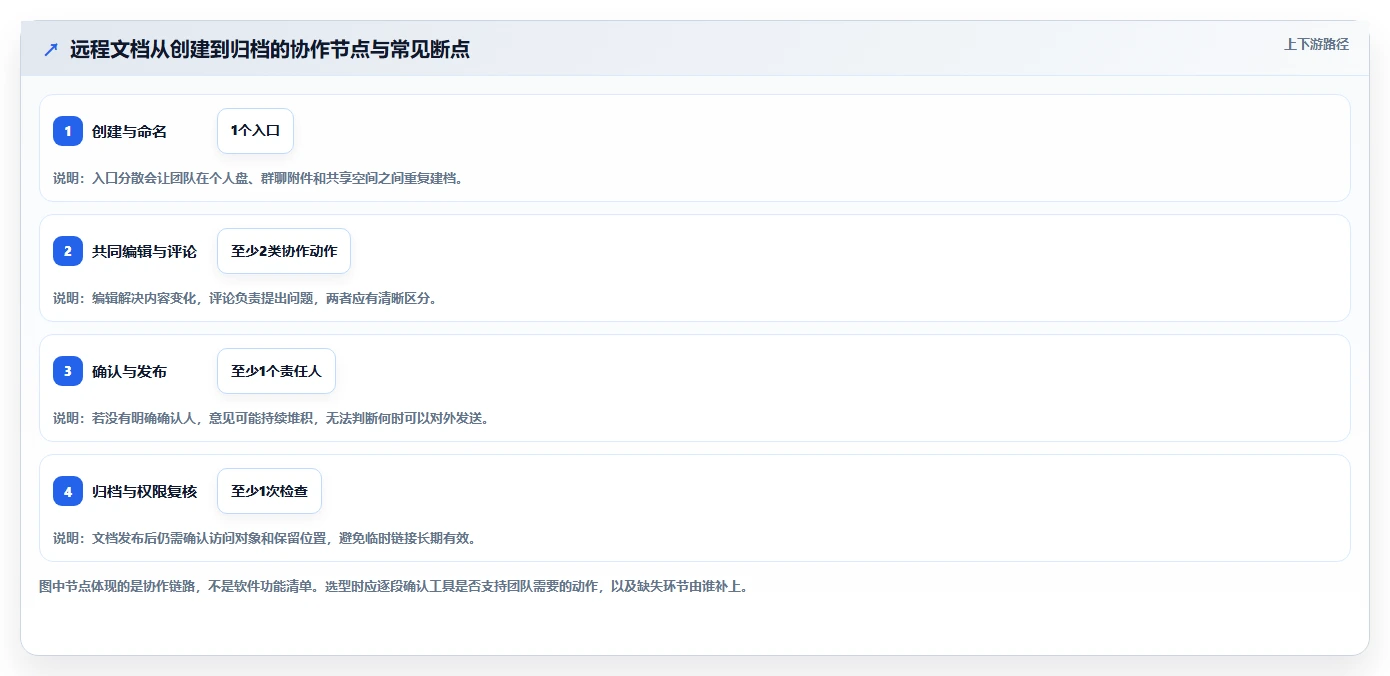Click the 上下游路径 label
Image resolution: width=1390 pixels, height=676 pixels.
1316,44
